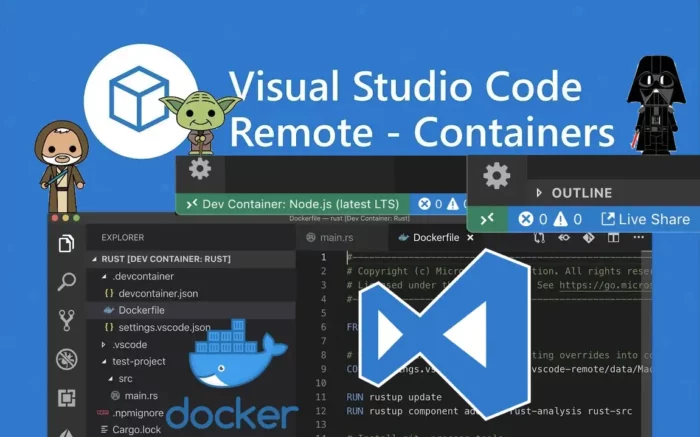This screenshot has width=700, height=437.
Task: Close the Dockerfile tab
Action: click(470, 237)
